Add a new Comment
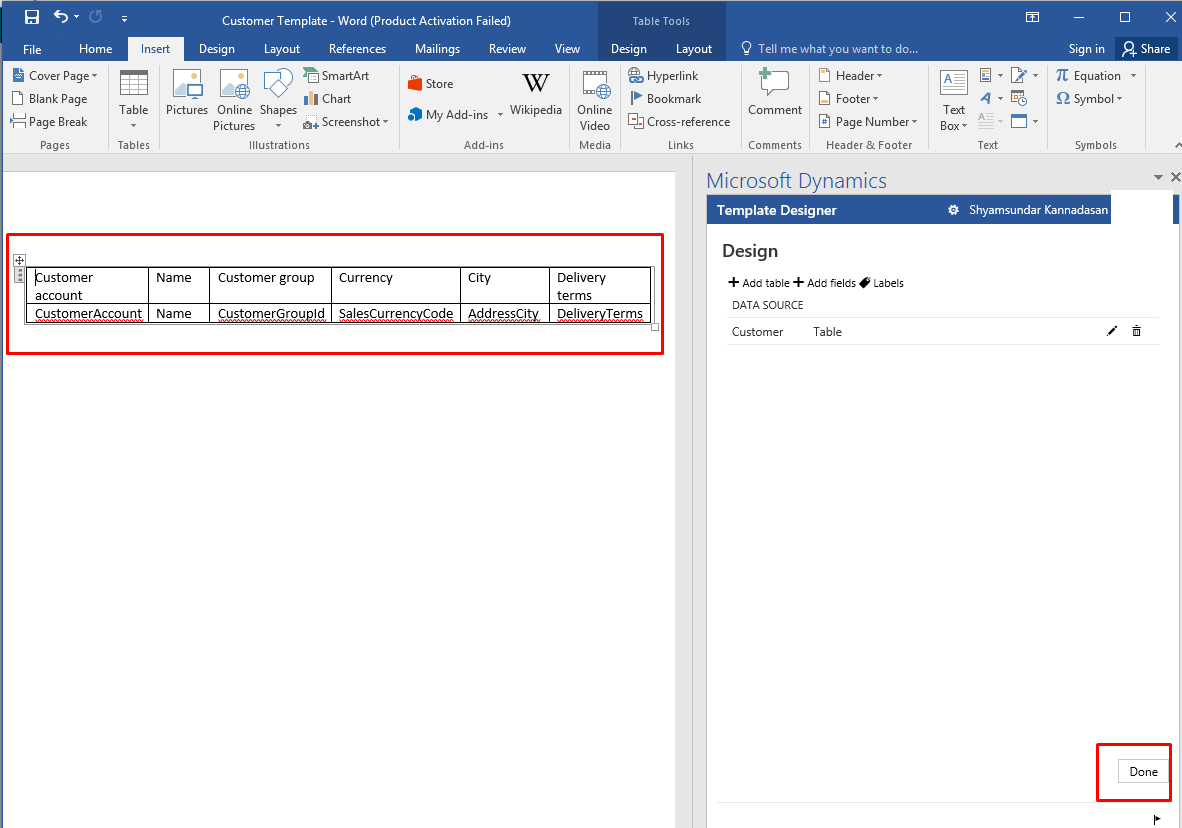The width and height of the screenshot is (1182, 828). click(775, 94)
